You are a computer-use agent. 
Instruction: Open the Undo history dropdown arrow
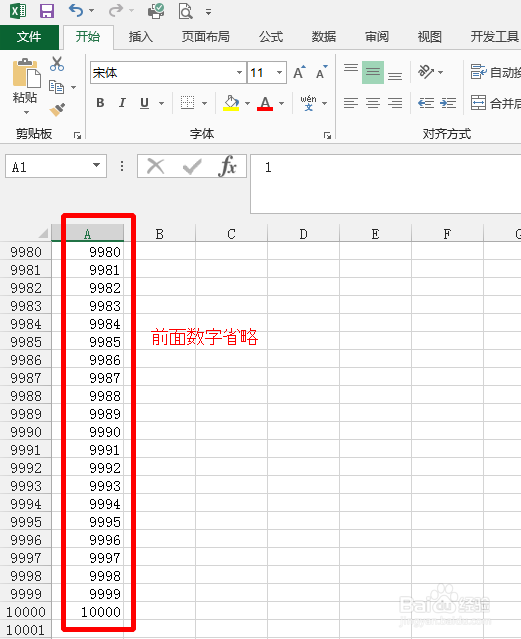coord(91,11)
